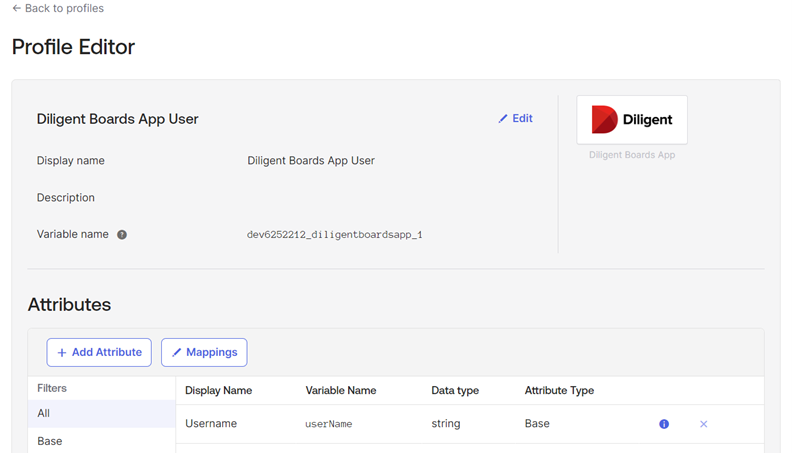Click the Back to profiles arrow link
Screen dimensions: 792x453
pos(58,9)
